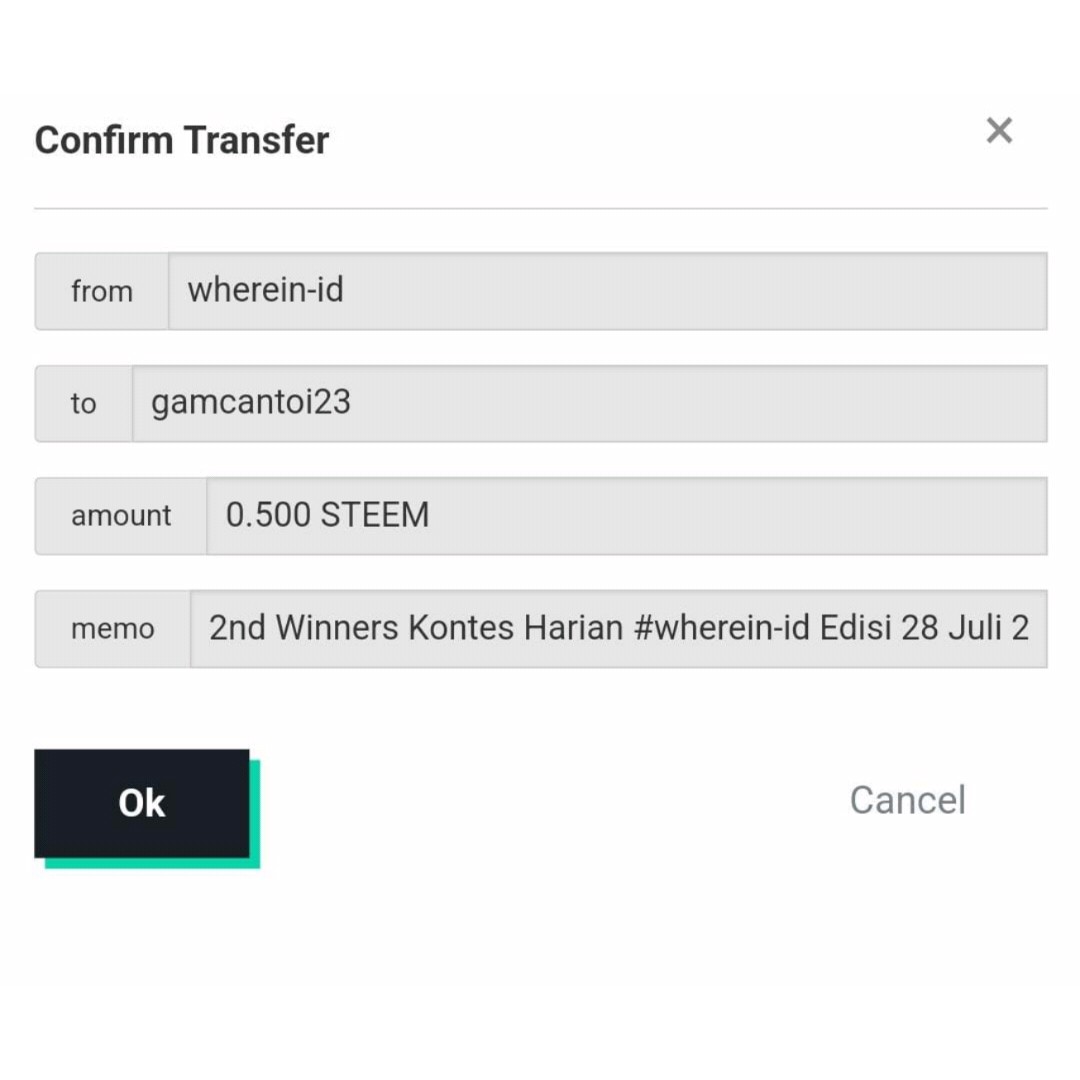Click the #wherein-id hashtag in the memo
This screenshot has height=1080, width=1080.
point(721,628)
